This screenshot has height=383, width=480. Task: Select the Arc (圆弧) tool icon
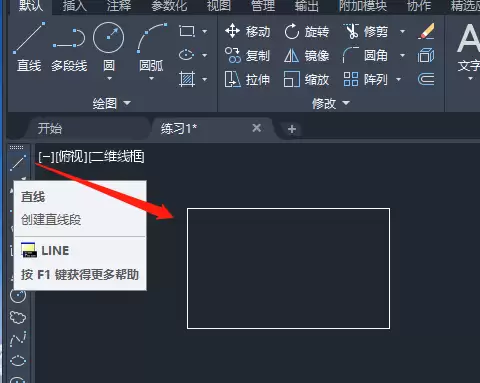[152, 38]
